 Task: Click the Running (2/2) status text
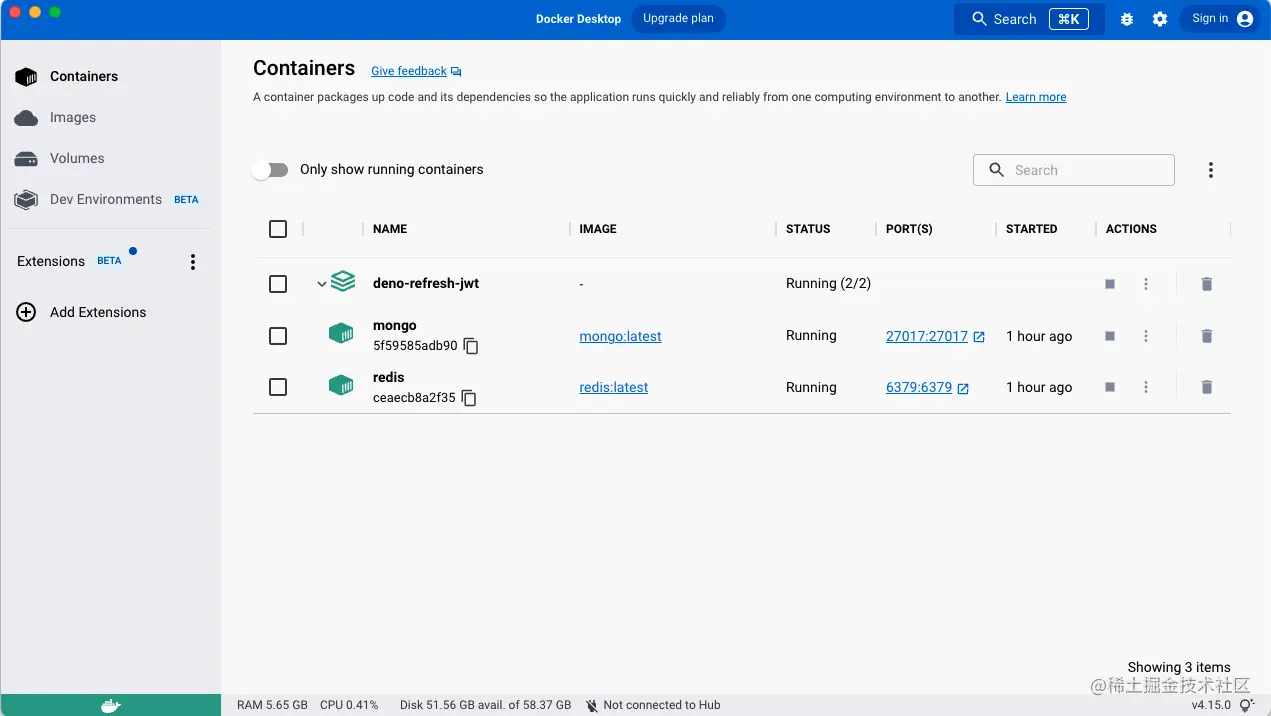coord(828,284)
